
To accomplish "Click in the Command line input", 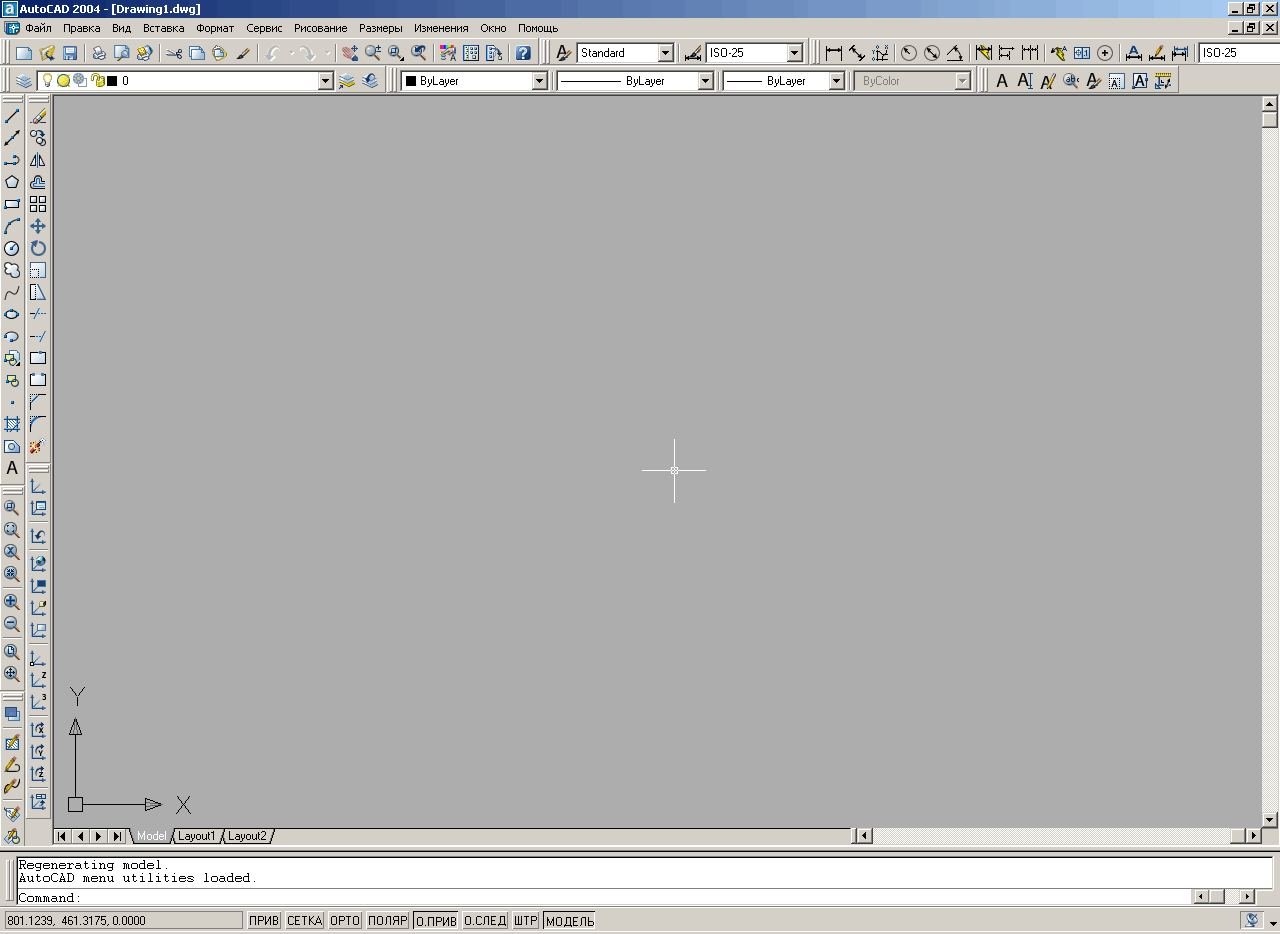I will [600, 898].
